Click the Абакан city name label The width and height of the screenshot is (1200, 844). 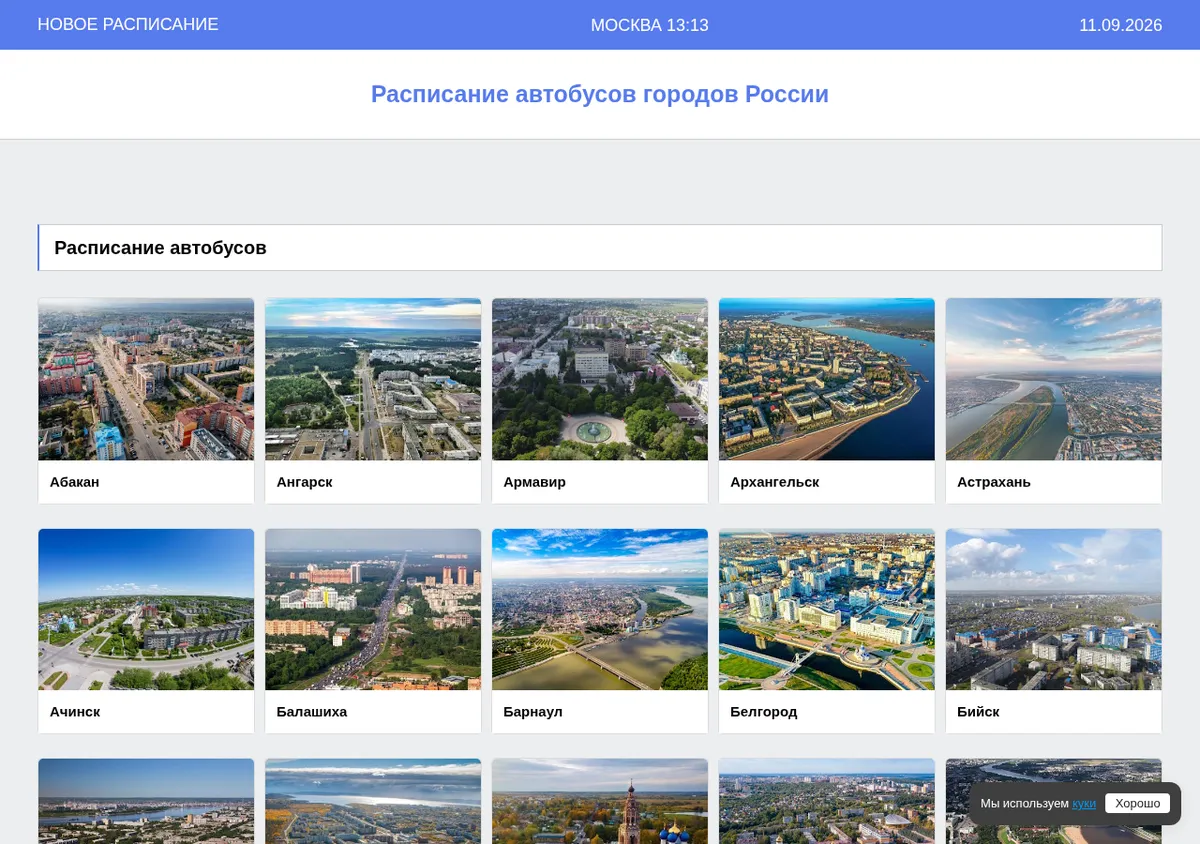(x=75, y=482)
